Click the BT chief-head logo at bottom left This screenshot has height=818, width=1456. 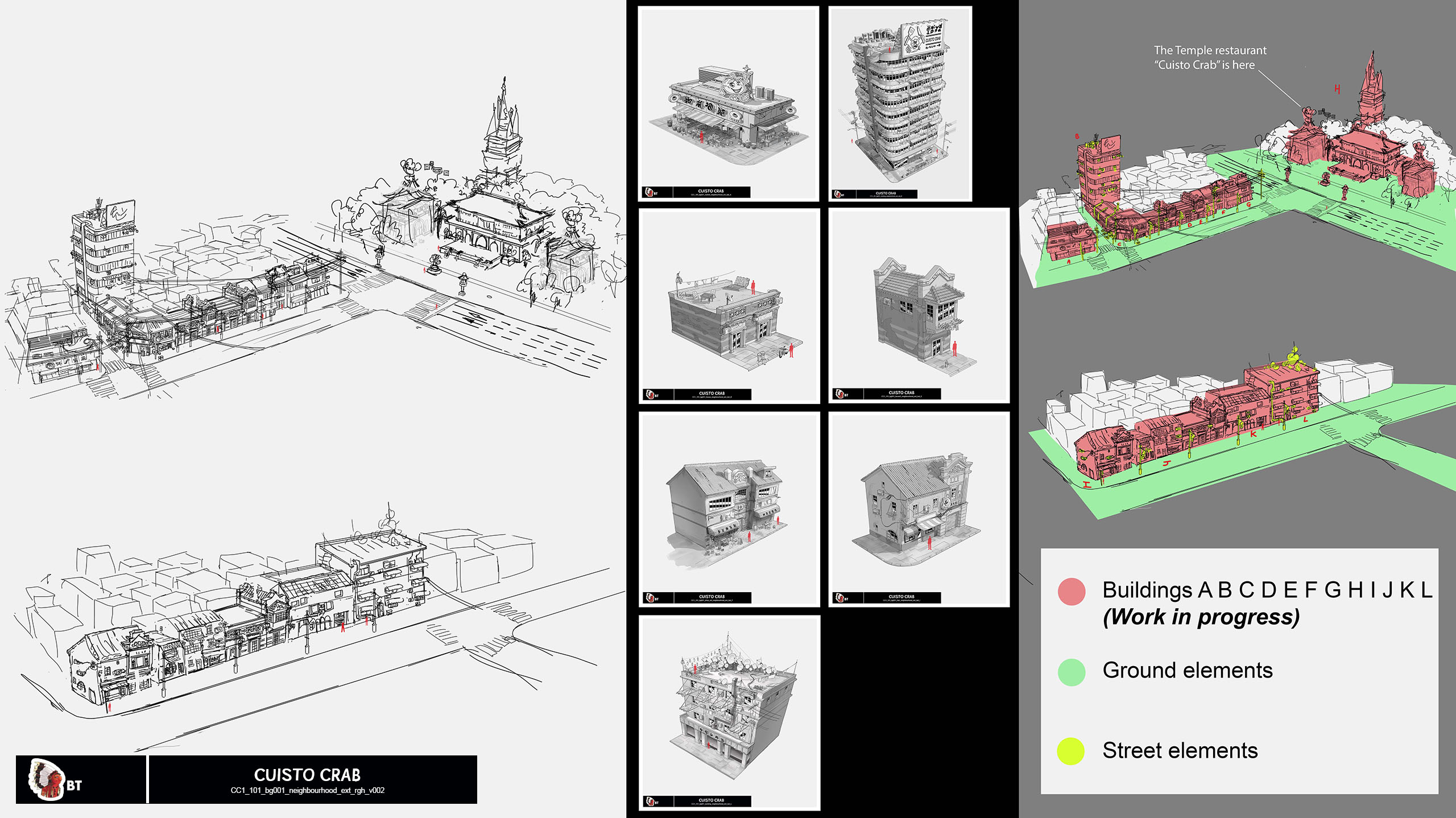coord(48,779)
